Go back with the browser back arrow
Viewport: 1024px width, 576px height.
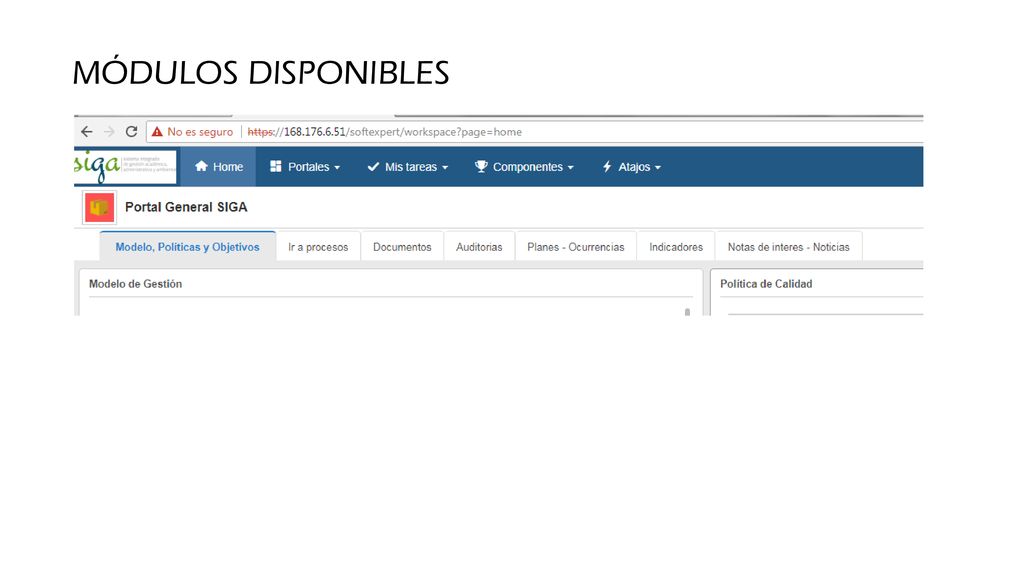point(86,132)
